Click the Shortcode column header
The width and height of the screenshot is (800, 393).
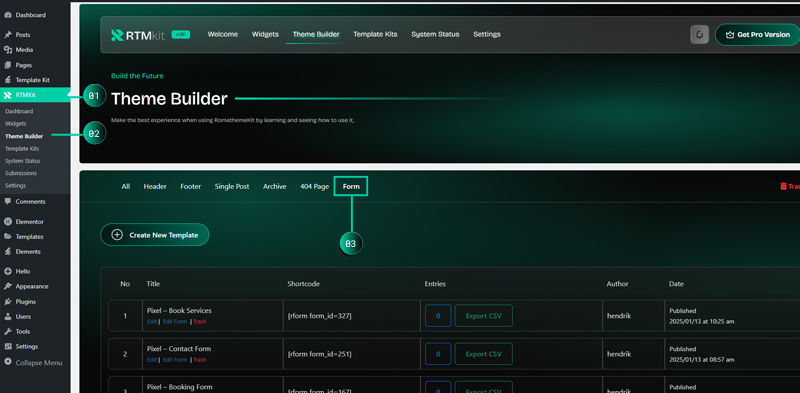tap(304, 284)
